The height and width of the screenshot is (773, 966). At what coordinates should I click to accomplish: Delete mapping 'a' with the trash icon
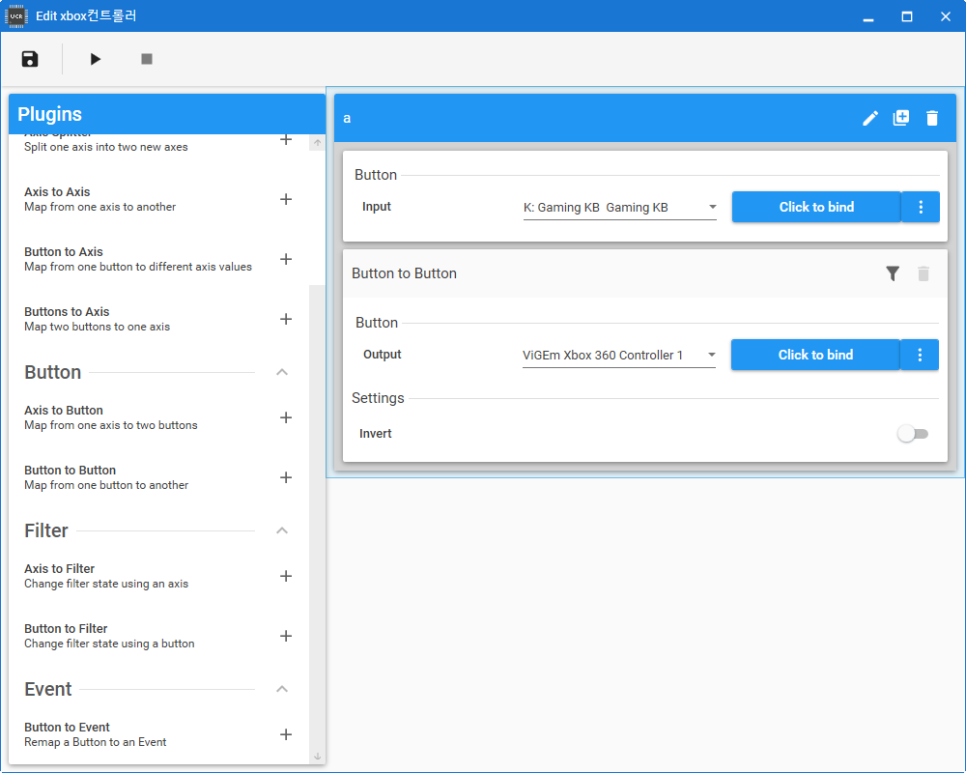point(932,118)
